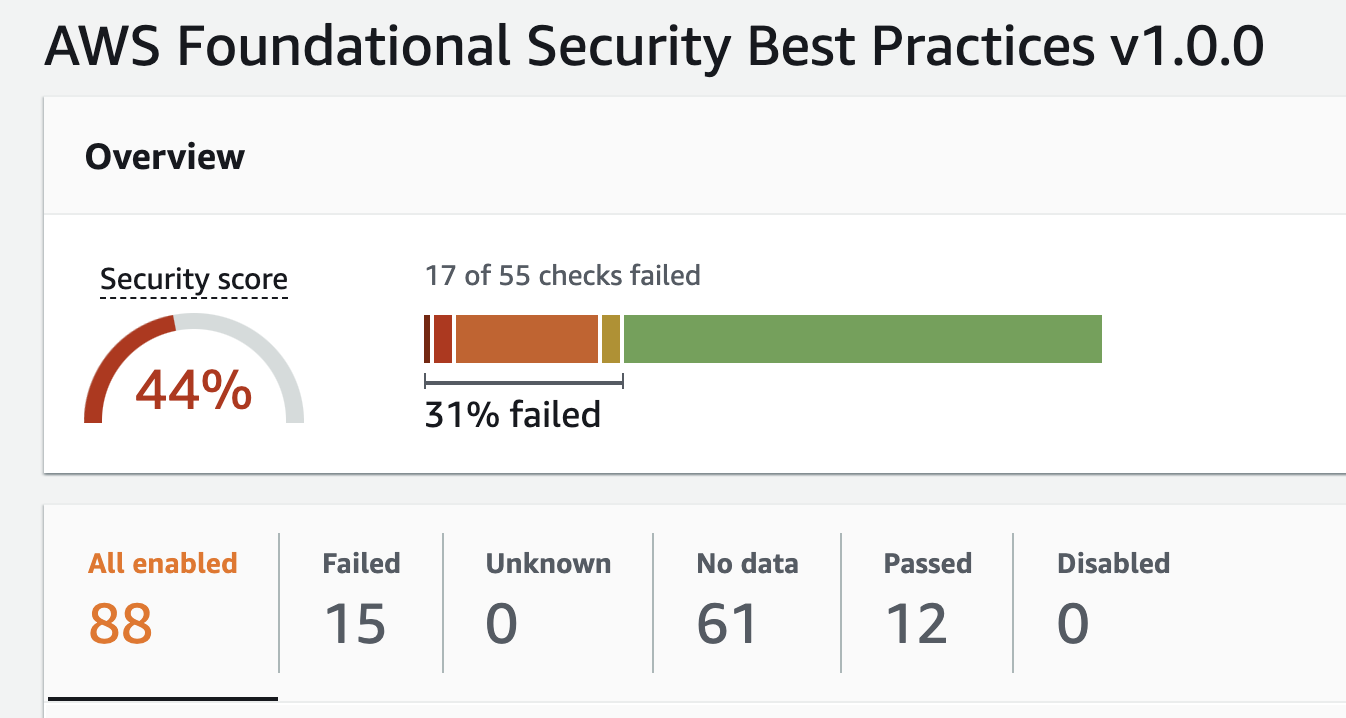The width and height of the screenshot is (1346, 718).
Task: Click the 17 of 55 checks failed text
Action: (561, 275)
